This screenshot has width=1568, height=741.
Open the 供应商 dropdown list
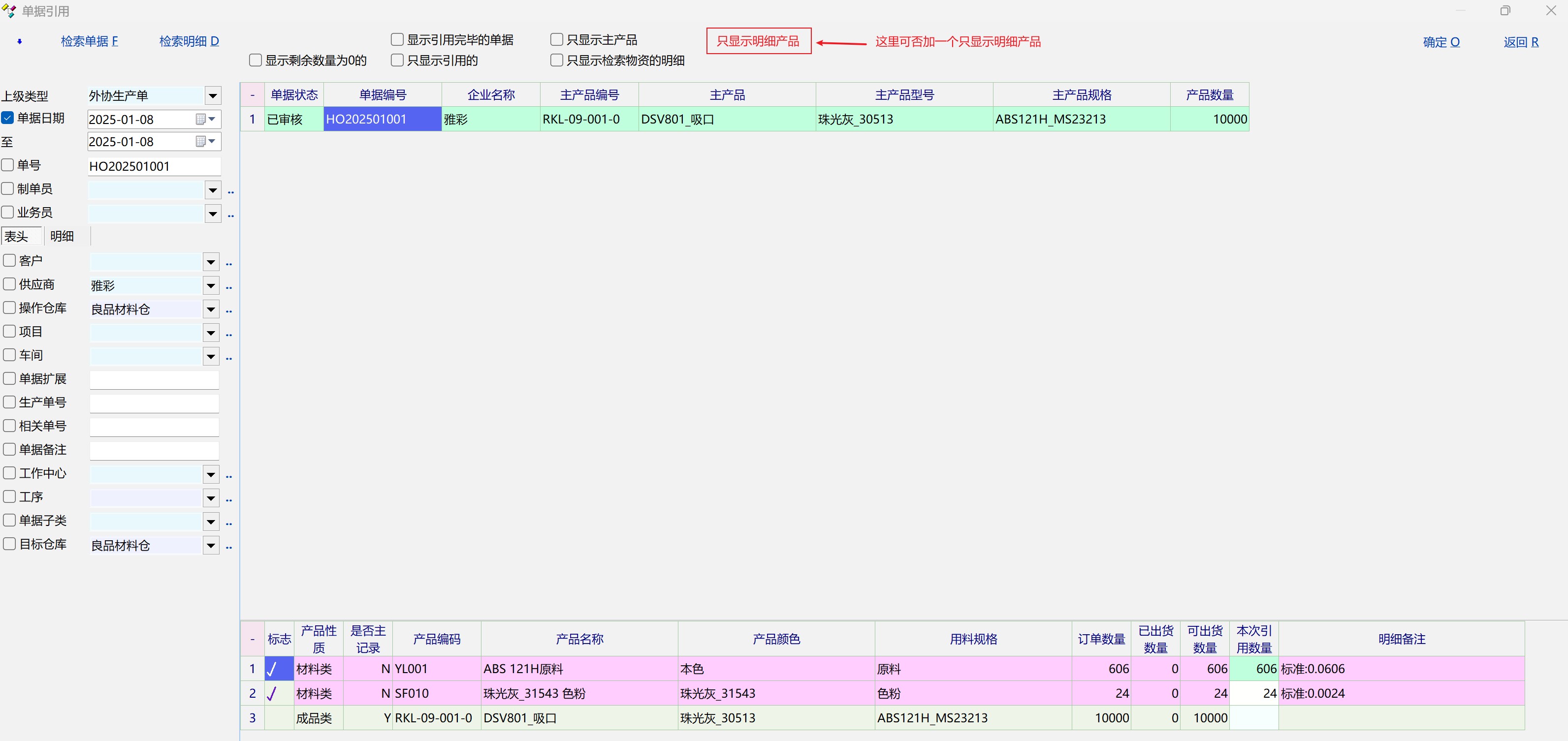coord(211,285)
